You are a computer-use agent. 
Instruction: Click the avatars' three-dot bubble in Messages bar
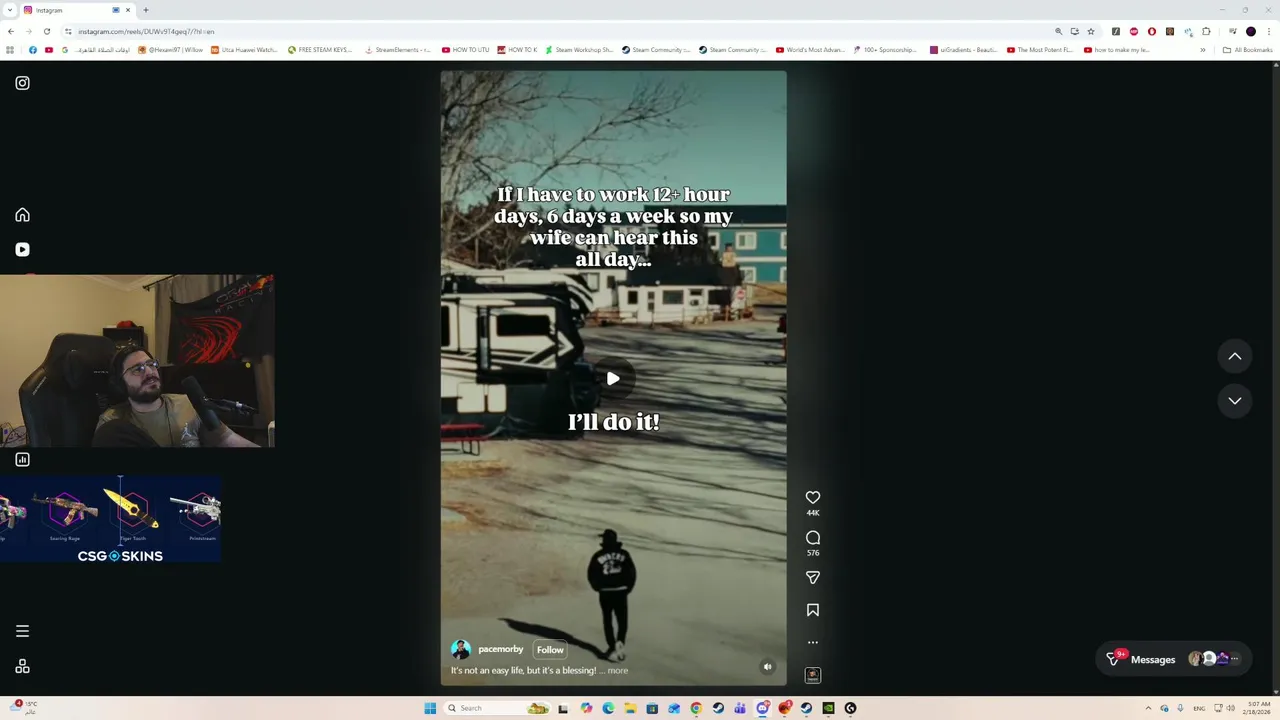1235,659
